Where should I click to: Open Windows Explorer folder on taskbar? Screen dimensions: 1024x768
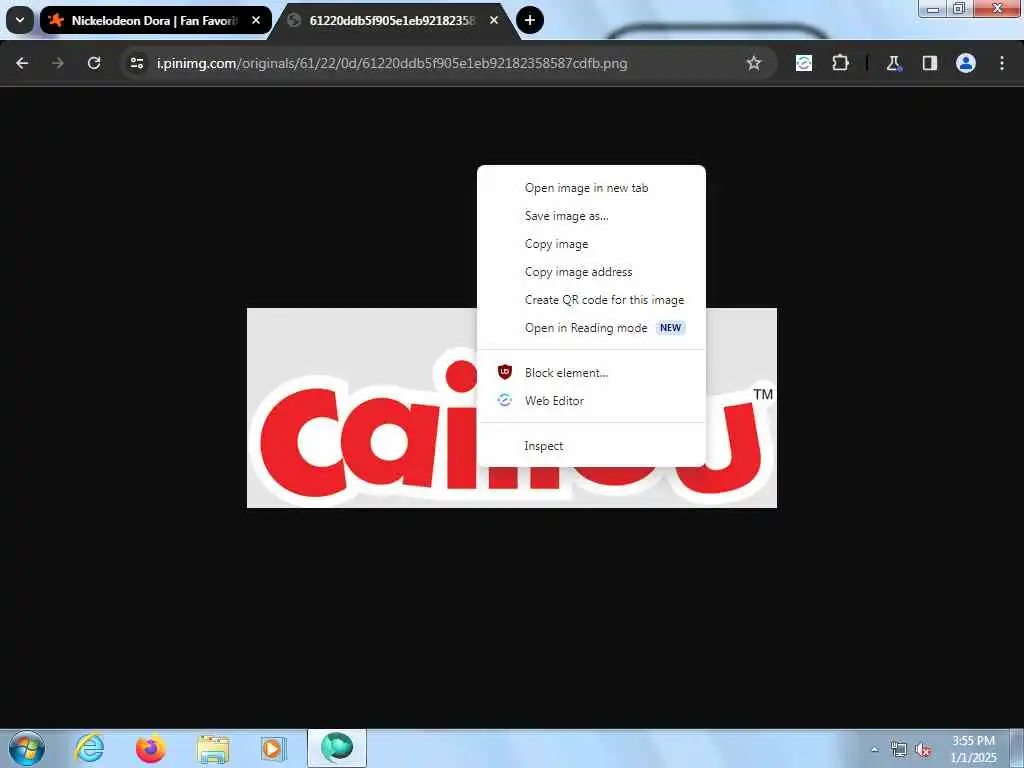tap(213, 749)
